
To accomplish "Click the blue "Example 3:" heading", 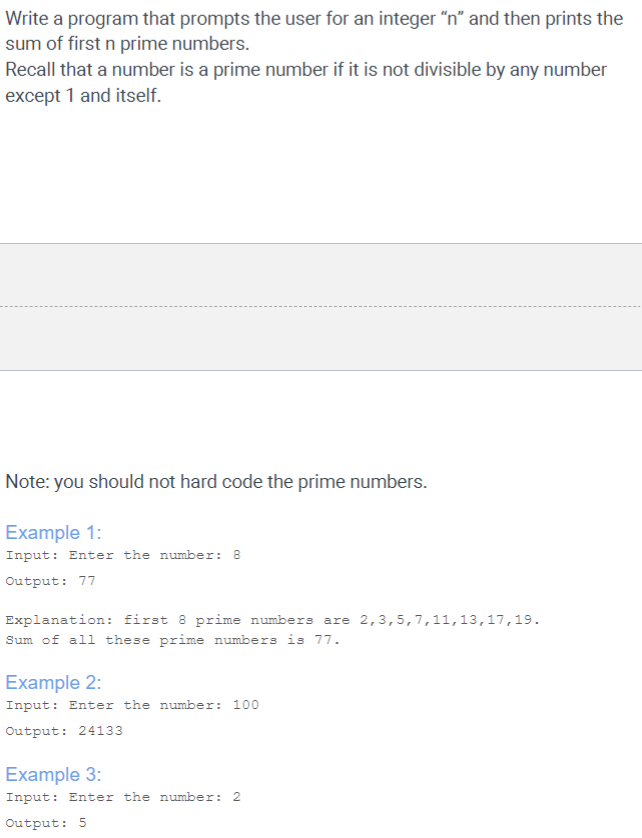I will (53, 774).
